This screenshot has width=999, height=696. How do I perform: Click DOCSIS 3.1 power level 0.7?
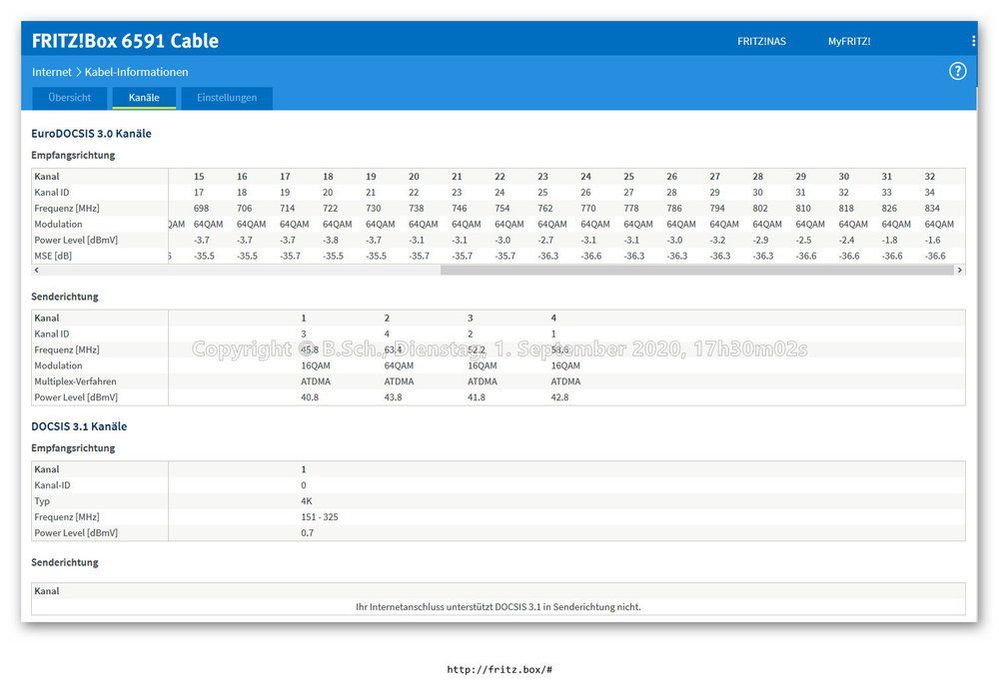point(307,533)
